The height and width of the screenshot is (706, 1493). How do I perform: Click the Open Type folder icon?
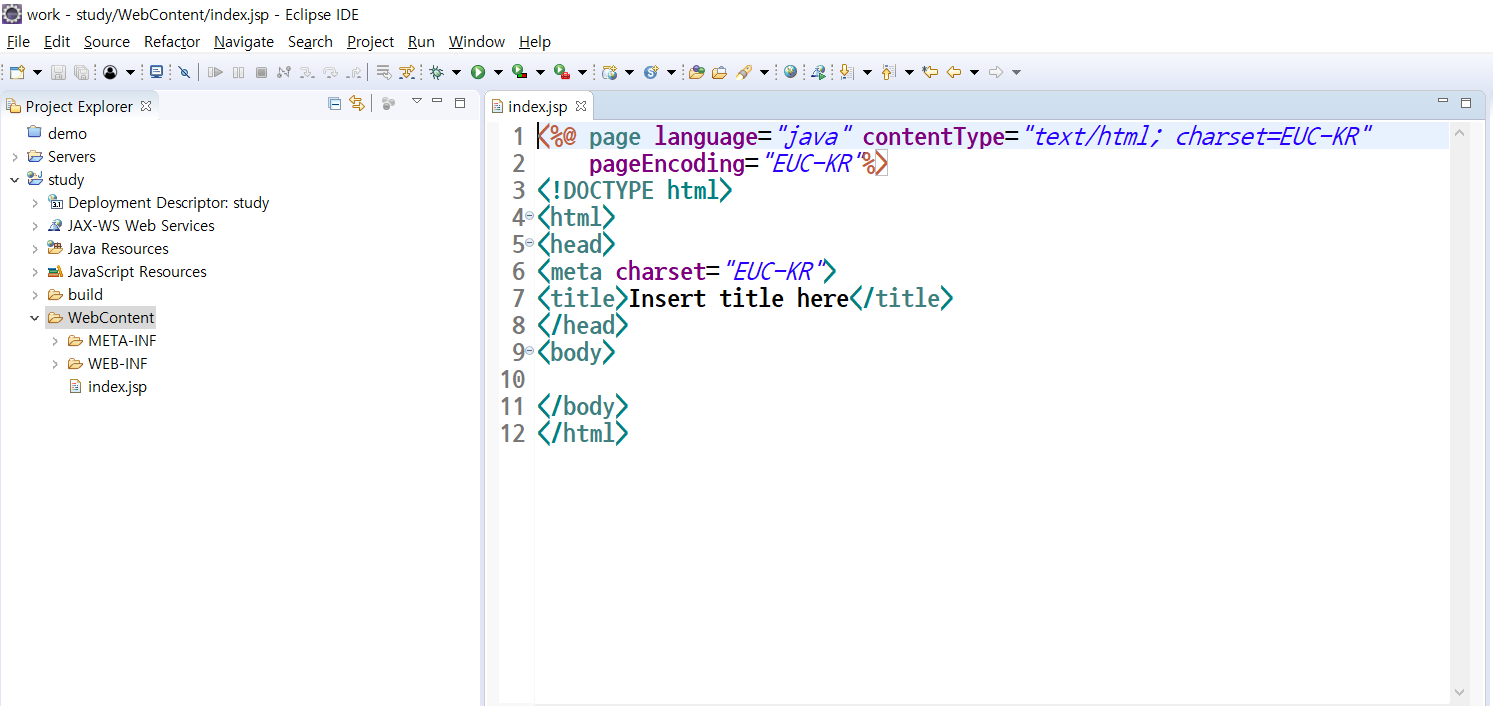697,72
